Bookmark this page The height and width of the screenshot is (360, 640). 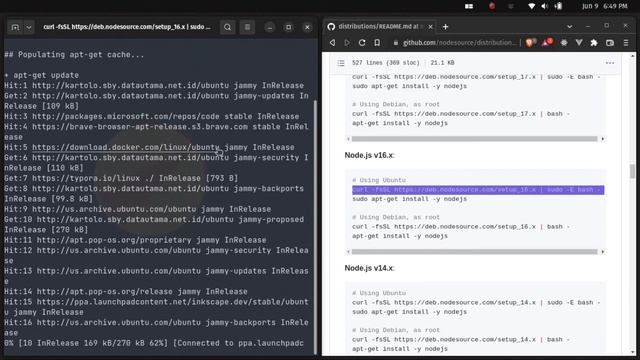coord(377,42)
